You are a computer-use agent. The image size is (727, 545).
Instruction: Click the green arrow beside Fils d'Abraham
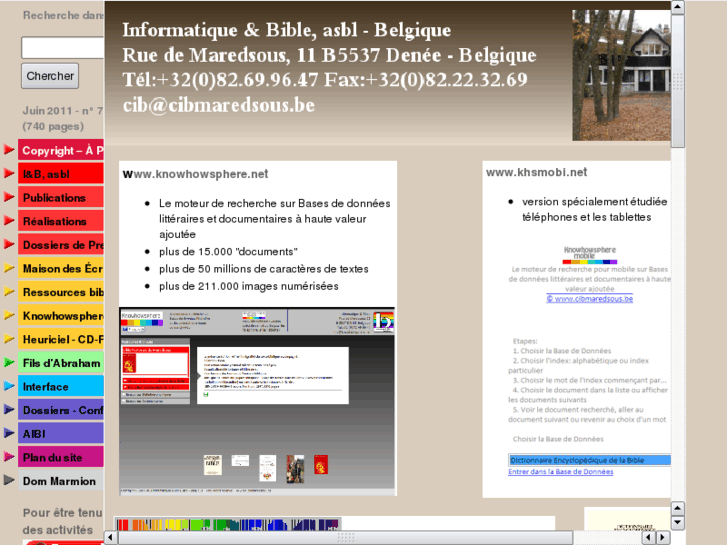pyautogui.click(x=9, y=363)
